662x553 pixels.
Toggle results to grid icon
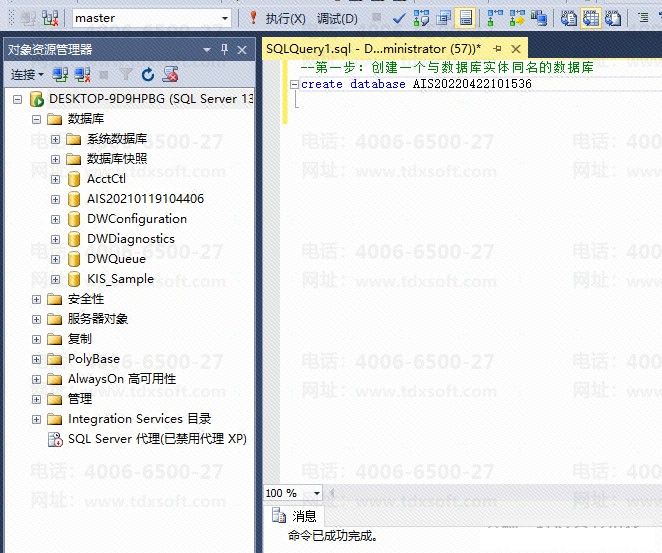(x=591, y=18)
